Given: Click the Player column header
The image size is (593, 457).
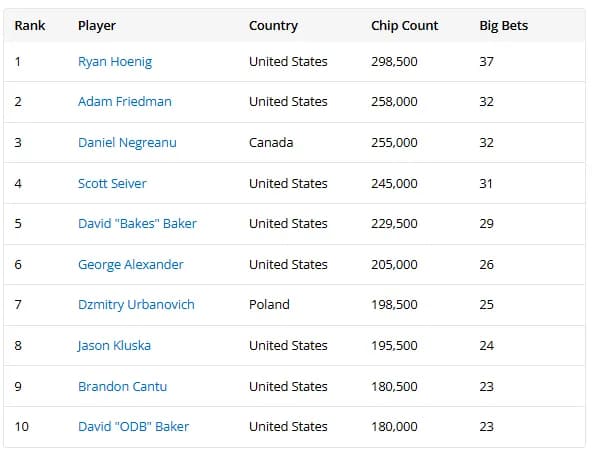Looking at the screenshot, I should (97, 26).
